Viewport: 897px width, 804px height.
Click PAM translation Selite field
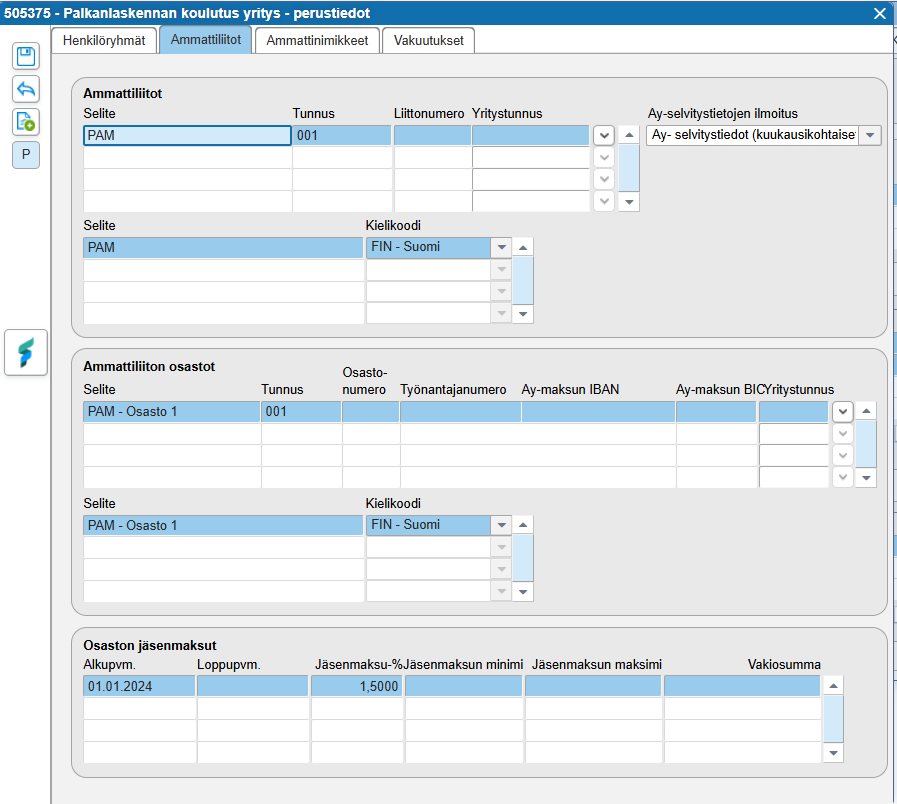tap(223, 247)
